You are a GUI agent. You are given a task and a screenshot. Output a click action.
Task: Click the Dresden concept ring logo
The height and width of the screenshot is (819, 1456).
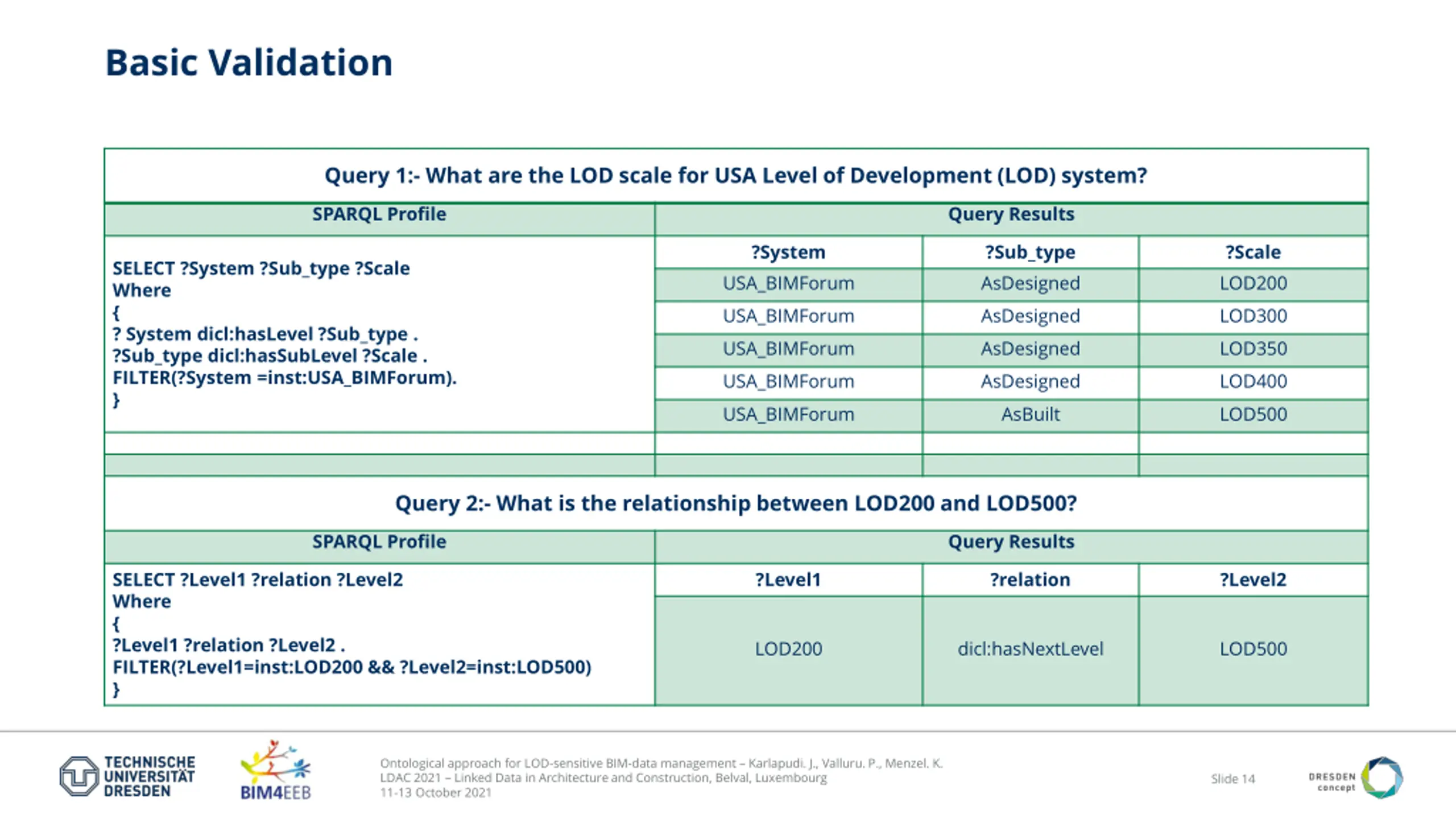coord(1382,777)
